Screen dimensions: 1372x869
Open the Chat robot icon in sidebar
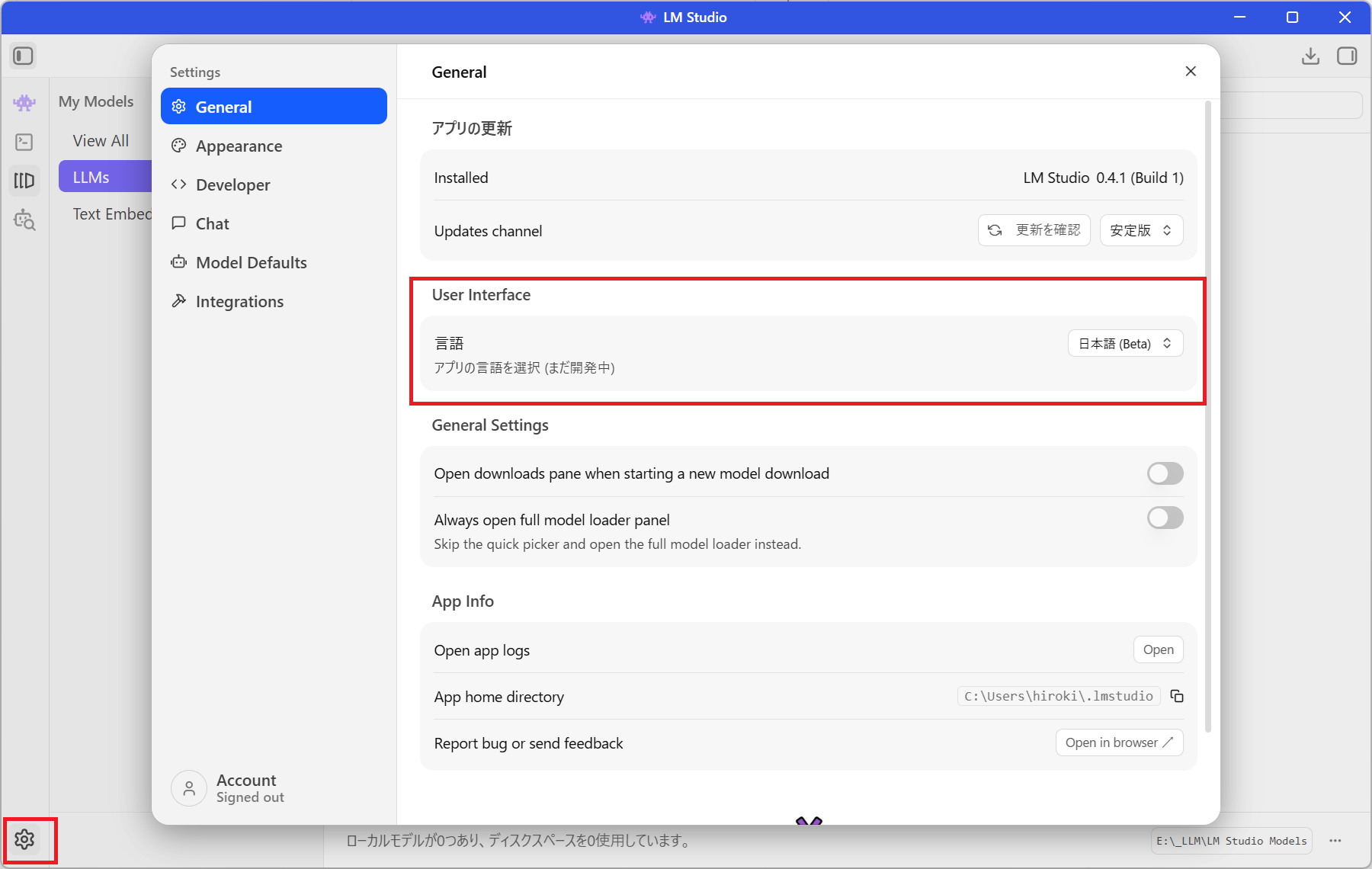click(x=24, y=103)
